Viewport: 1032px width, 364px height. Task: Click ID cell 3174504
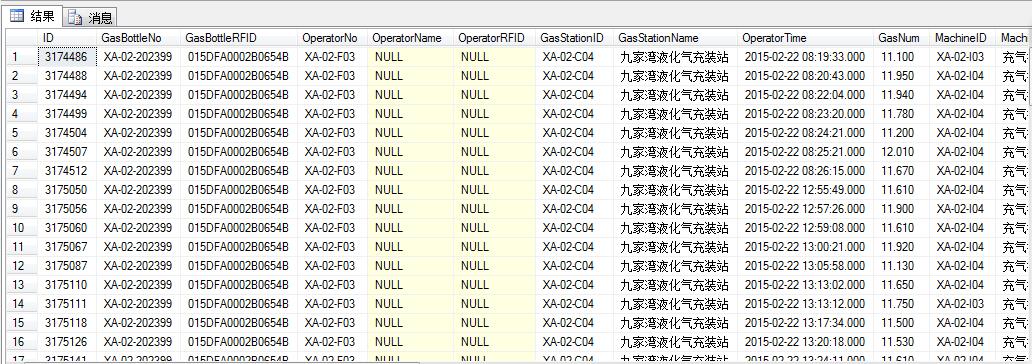[x=68, y=133]
